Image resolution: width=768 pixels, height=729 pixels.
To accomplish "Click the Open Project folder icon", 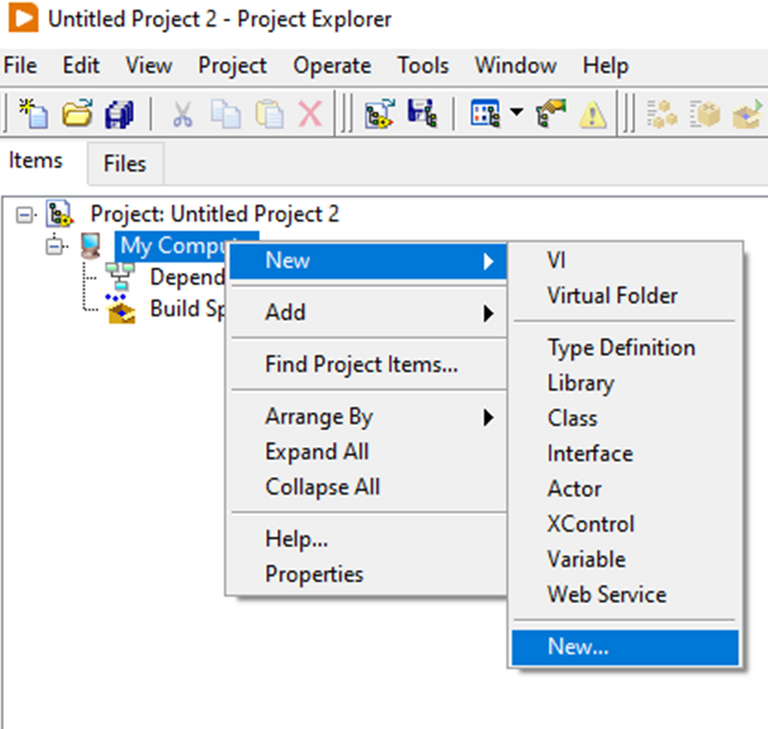I will click(77, 113).
